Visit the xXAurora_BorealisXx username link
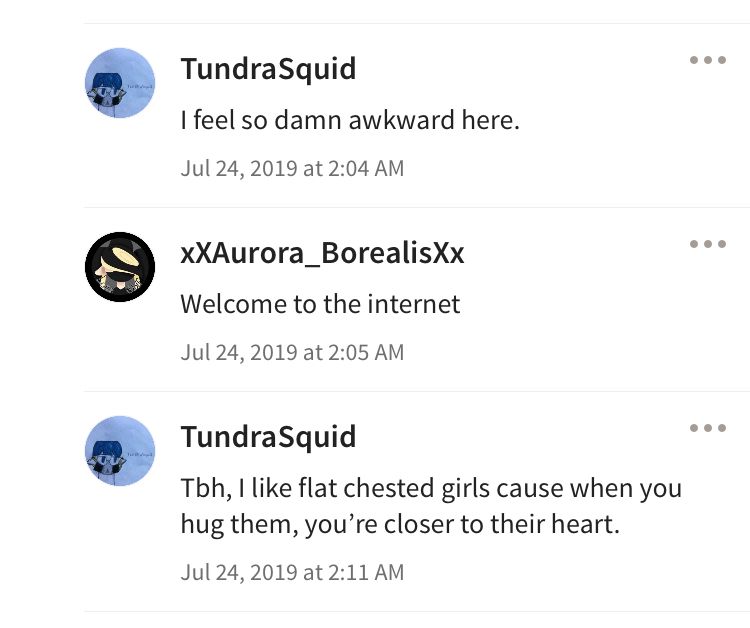 pos(322,253)
